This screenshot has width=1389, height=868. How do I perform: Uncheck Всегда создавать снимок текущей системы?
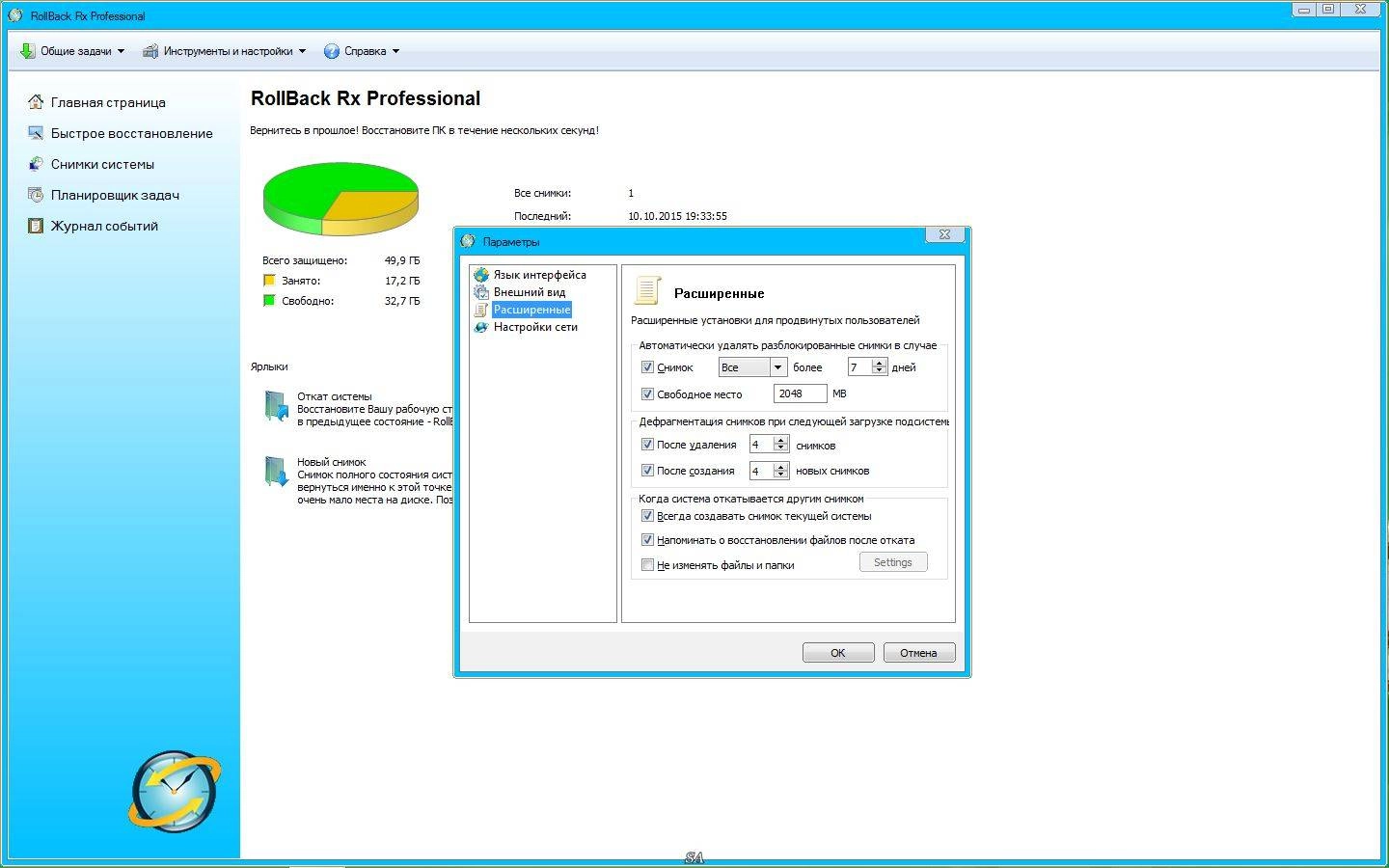click(x=647, y=516)
